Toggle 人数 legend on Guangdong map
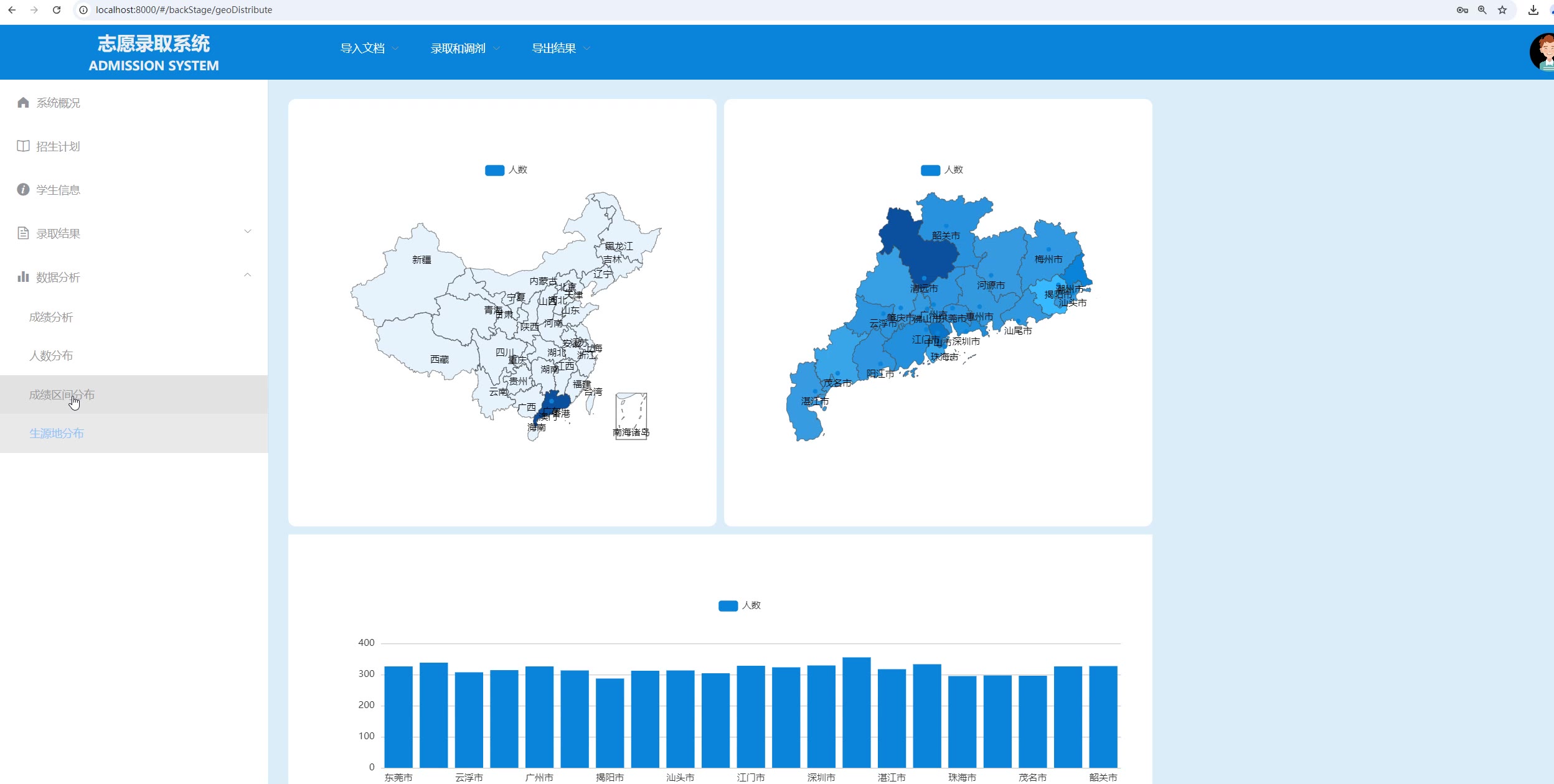Screen dimensions: 1554x784 coord(931,170)
